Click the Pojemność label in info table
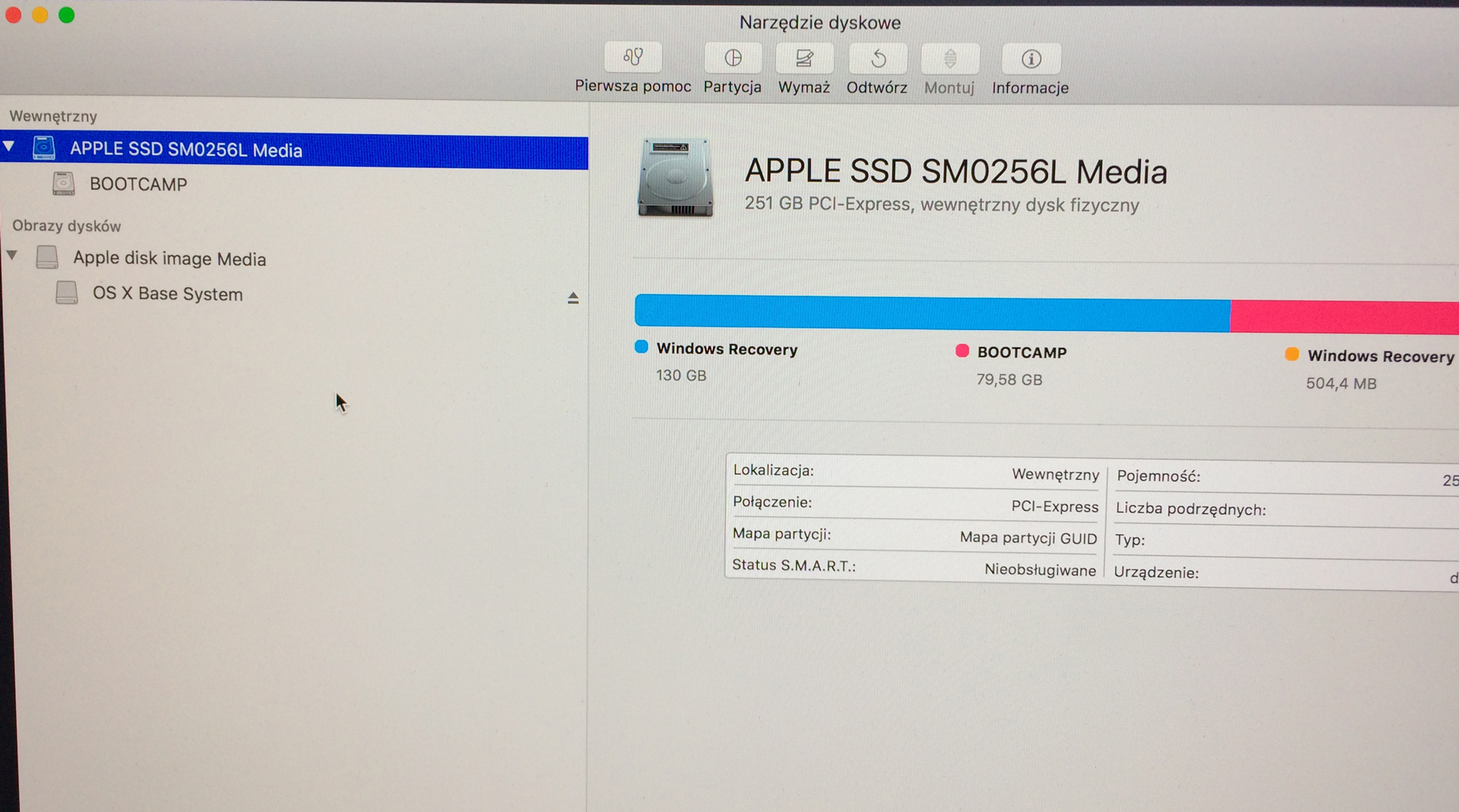This screenshot has width=1459, height=812. (x=1158, y=476)
